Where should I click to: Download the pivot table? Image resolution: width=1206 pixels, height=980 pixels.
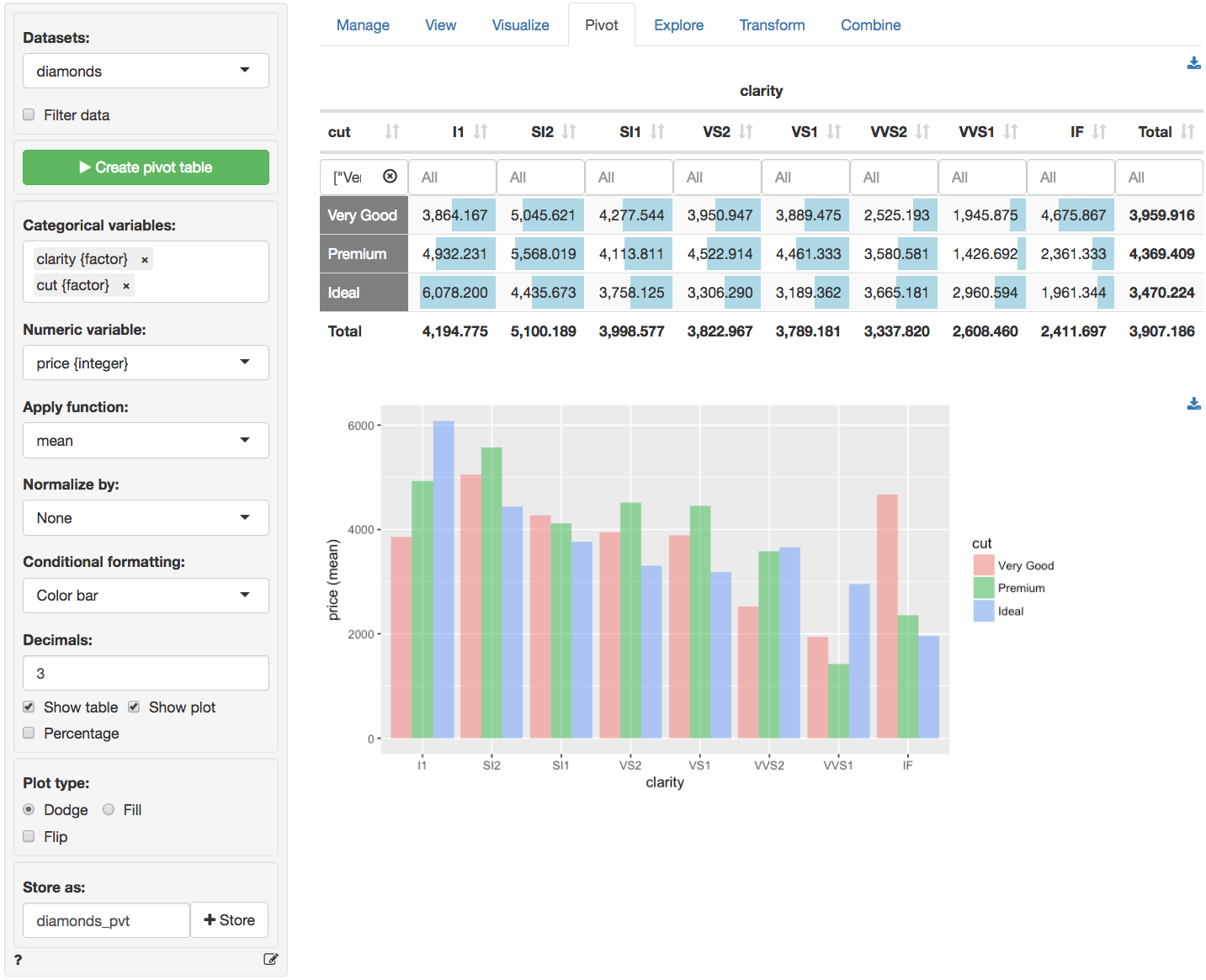tap(1193, 62)
